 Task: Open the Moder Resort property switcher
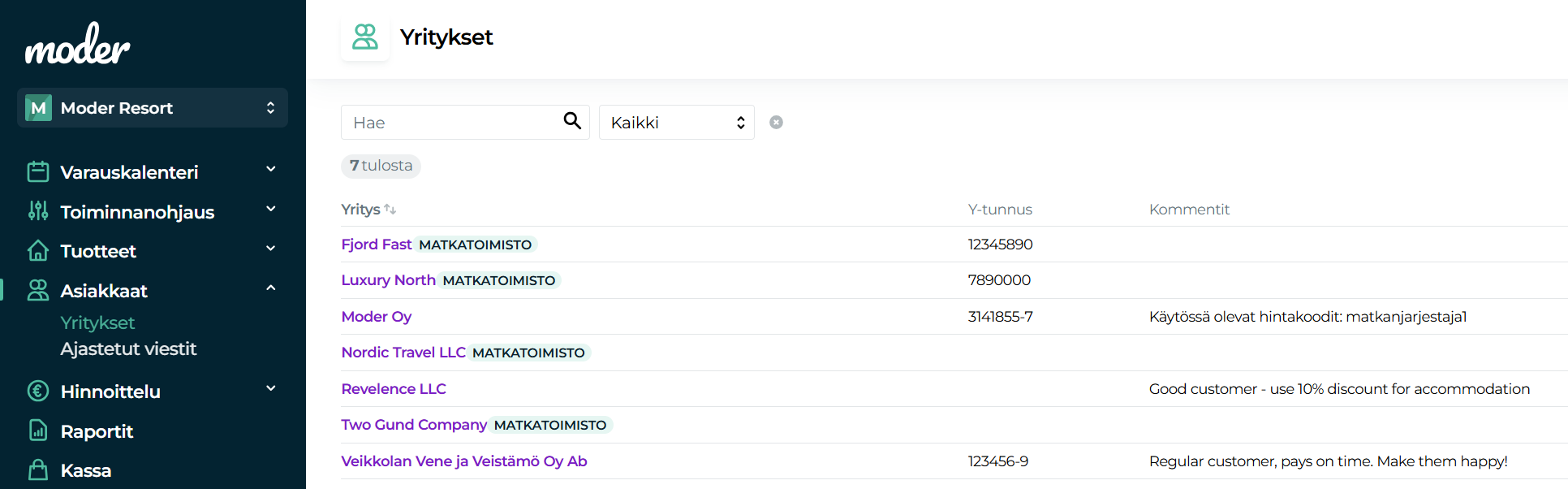153,108
